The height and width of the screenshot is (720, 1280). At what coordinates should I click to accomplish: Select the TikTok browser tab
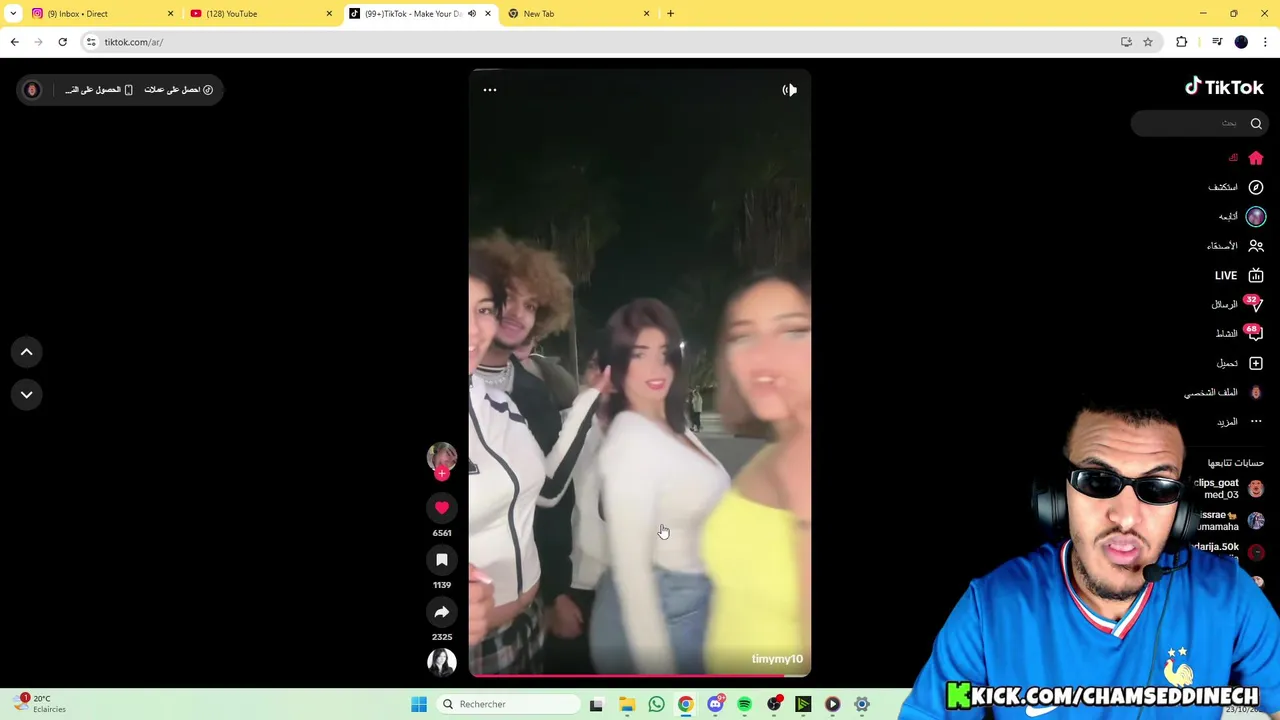point(420,13)
